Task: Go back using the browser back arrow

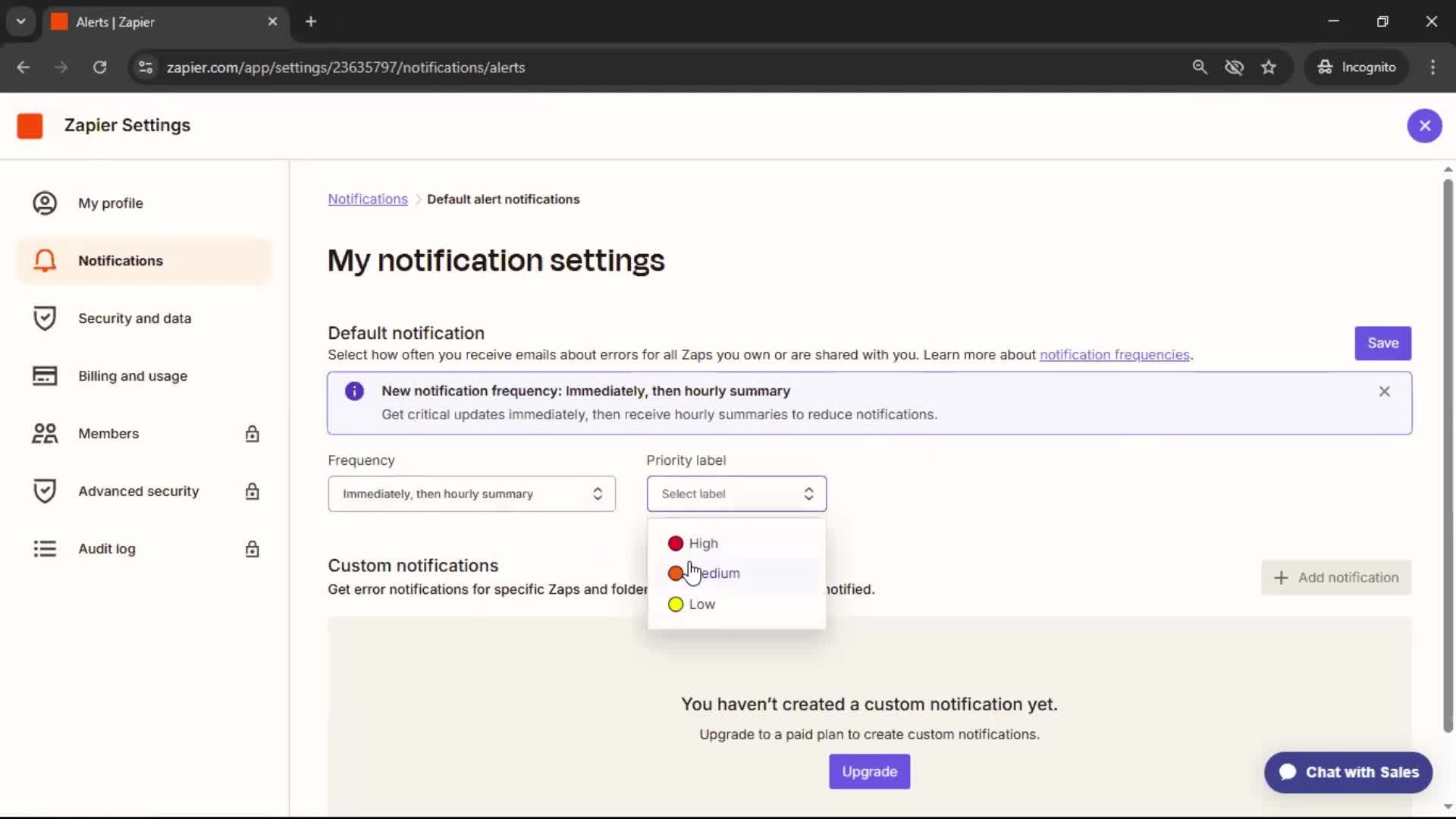Action: 24,67
